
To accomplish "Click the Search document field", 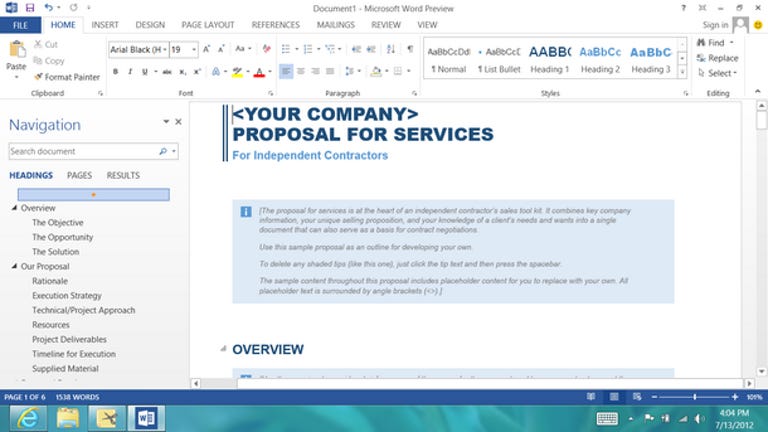I will [83, 151].
